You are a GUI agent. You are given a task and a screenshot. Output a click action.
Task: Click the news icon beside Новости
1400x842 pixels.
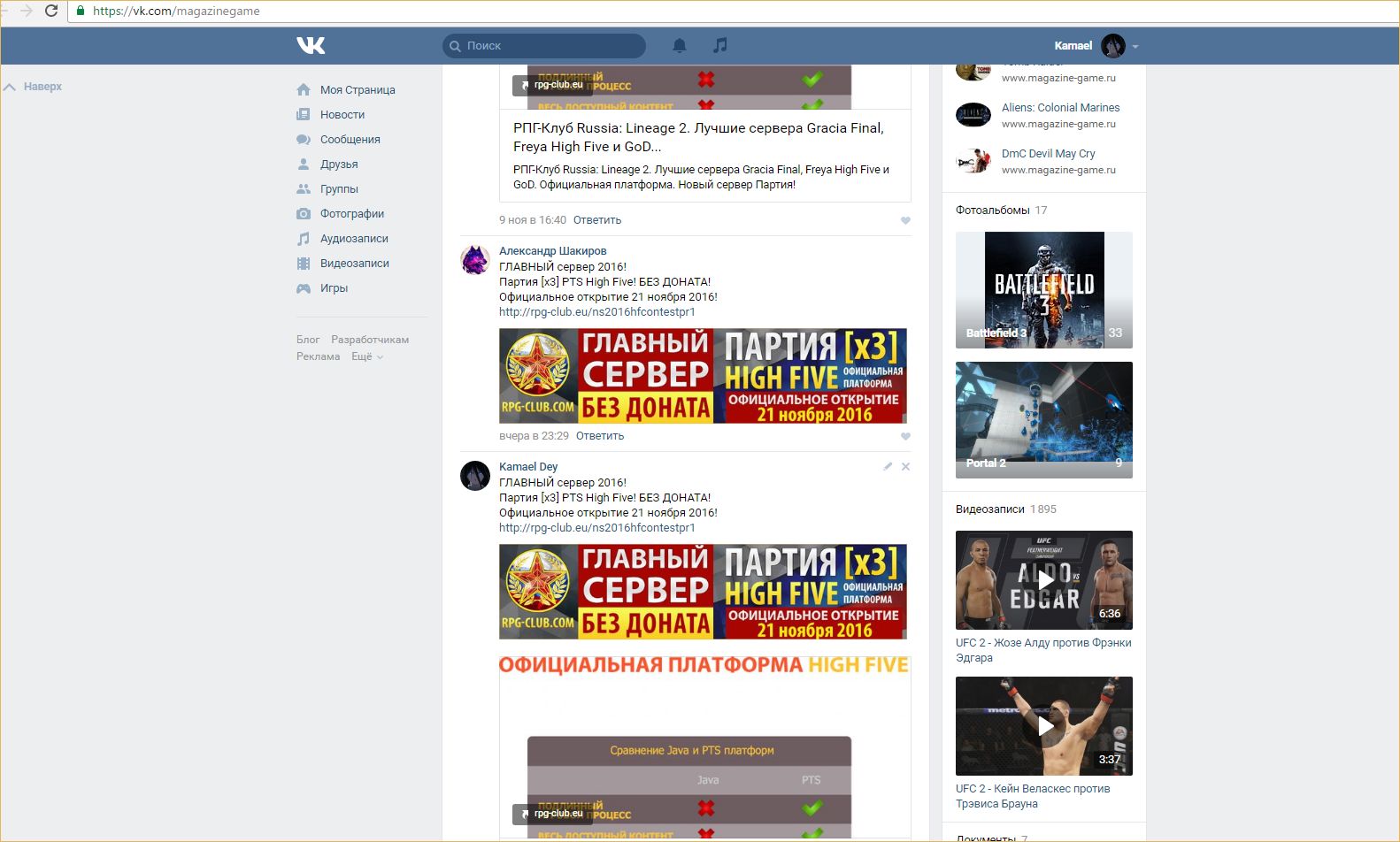click(304, 114)
